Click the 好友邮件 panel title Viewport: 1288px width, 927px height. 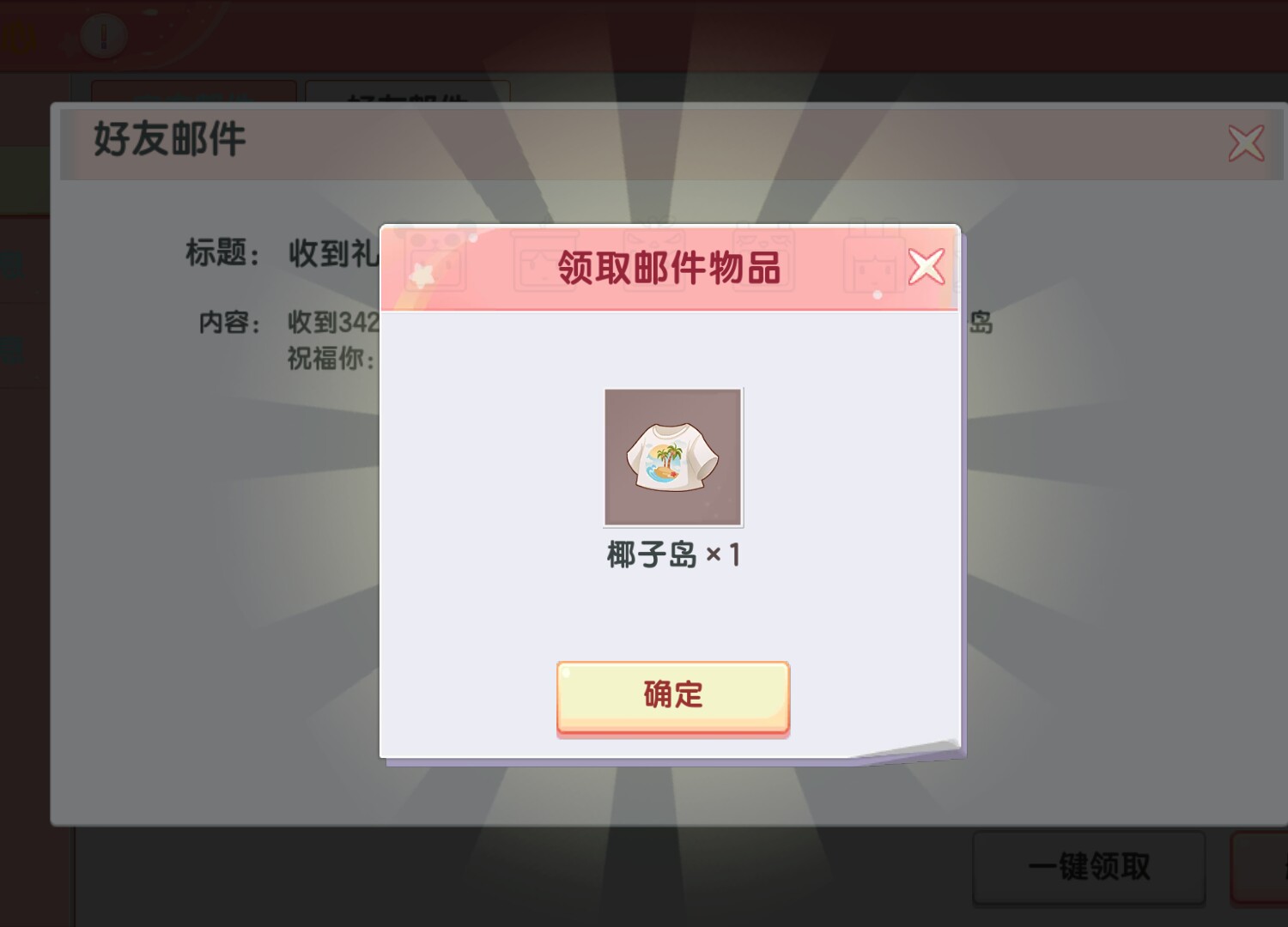click(x=169, y=139)
